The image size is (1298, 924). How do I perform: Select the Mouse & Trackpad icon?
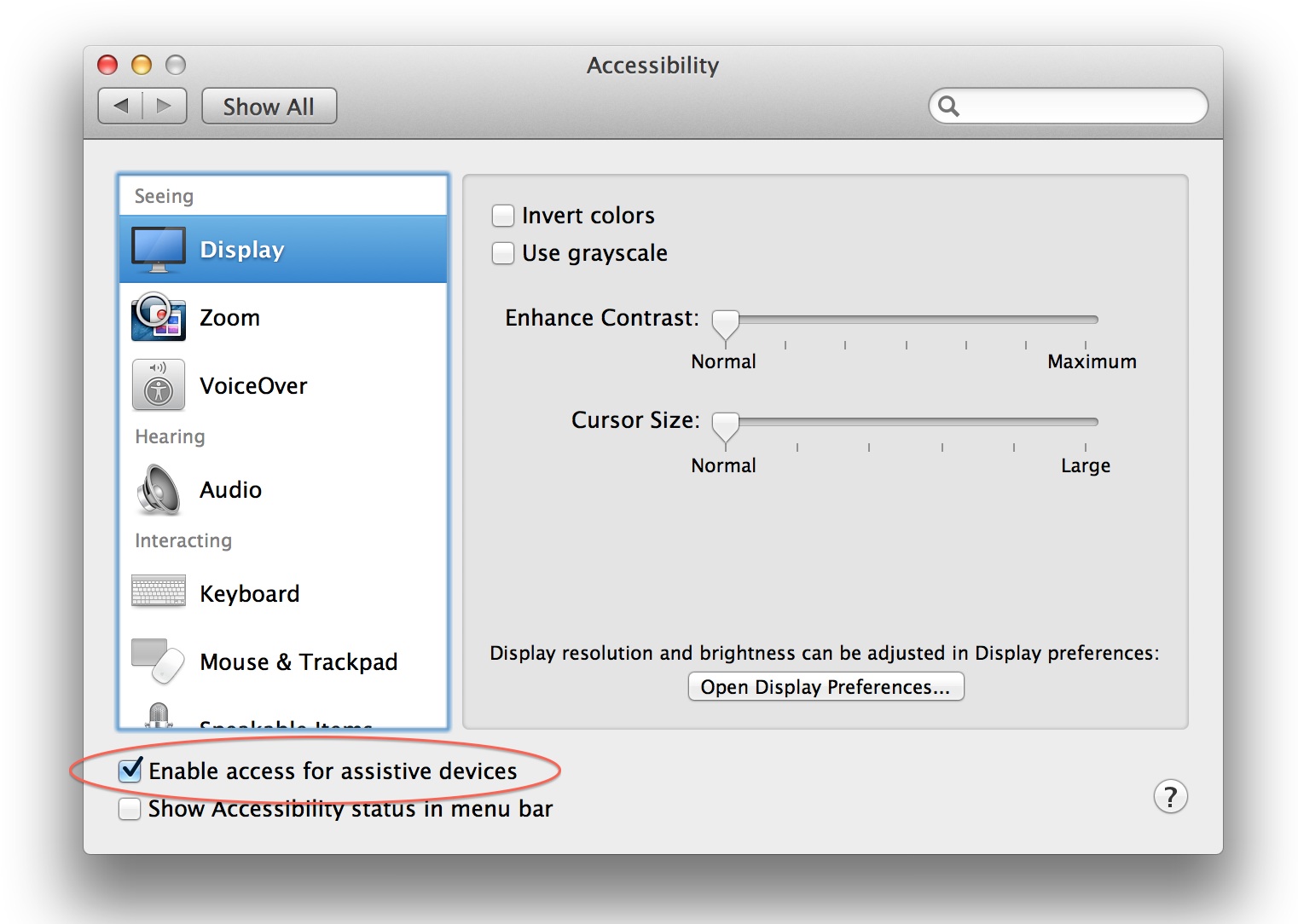159,661
